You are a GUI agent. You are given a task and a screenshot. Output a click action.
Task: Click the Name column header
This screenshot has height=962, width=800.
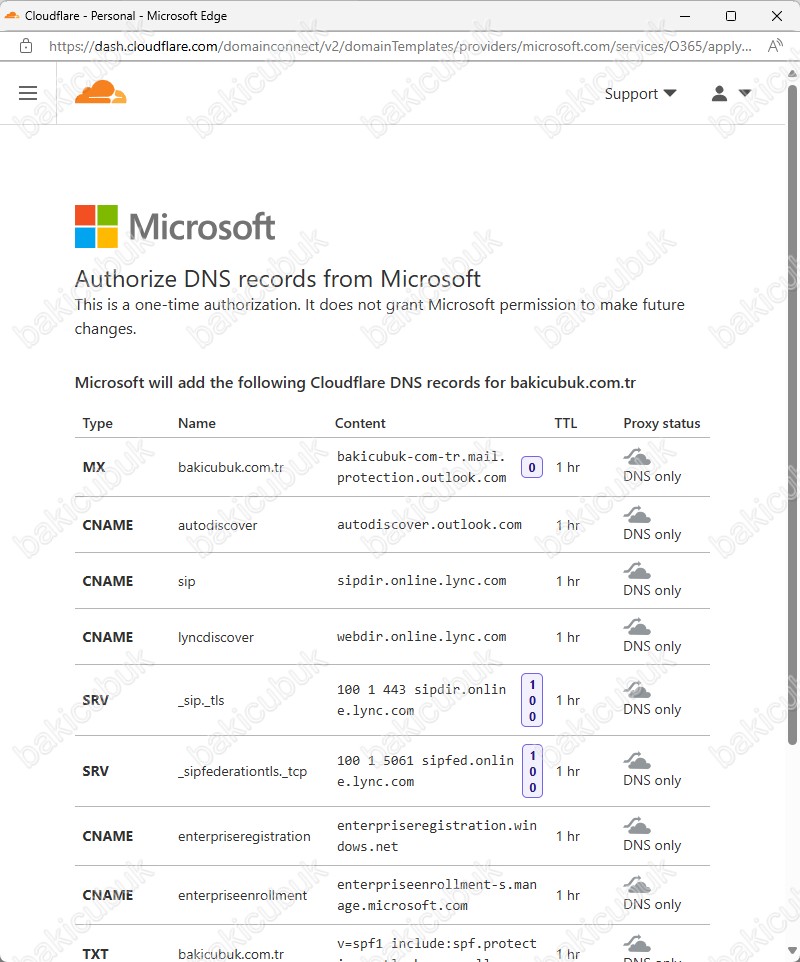tap(197, 423)
